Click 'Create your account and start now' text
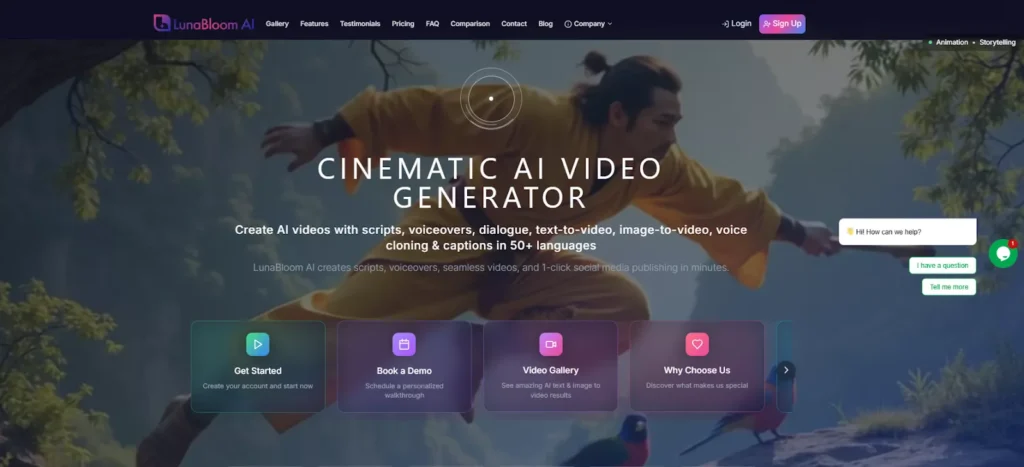The height and width of the screenshot is (467, 1024). point(258,386)
